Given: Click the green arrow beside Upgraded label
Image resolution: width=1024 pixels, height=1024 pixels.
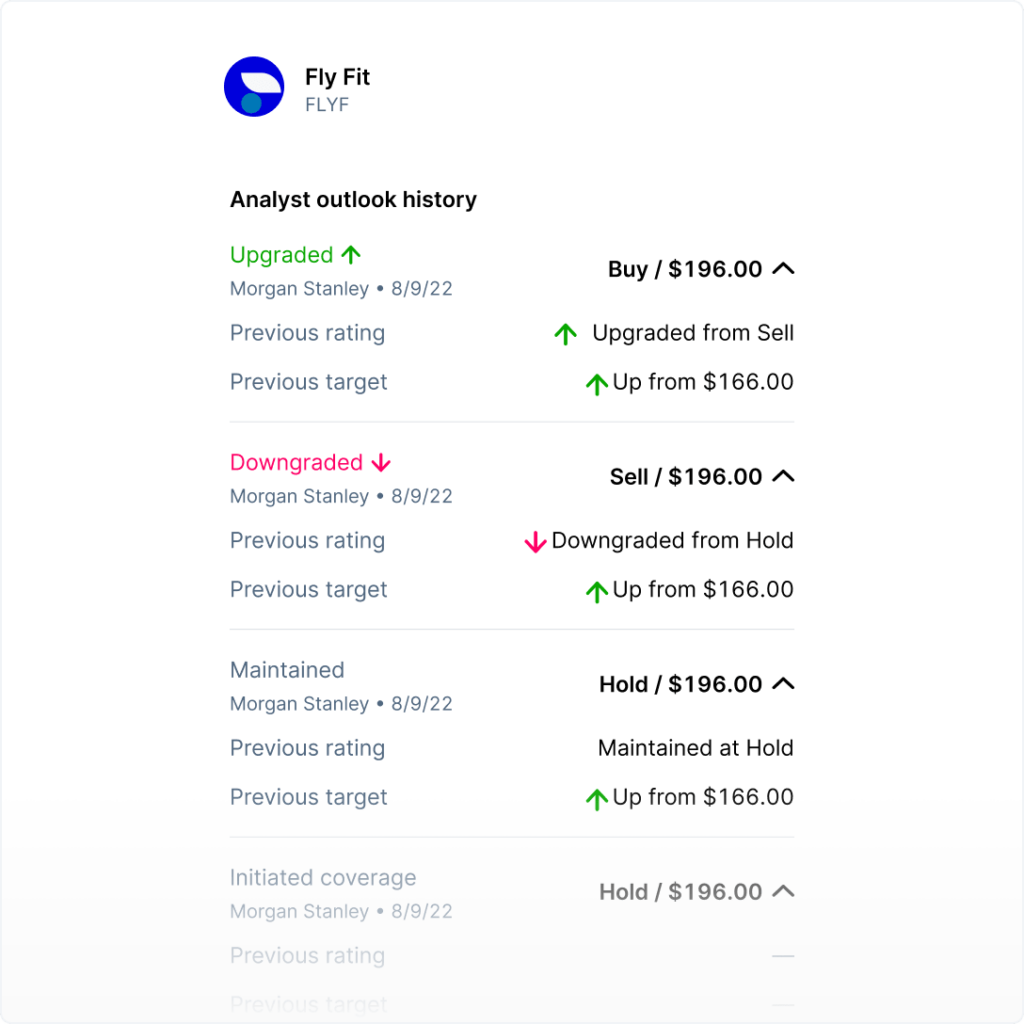Looking at the screenshot, I should tap(350, 255).
